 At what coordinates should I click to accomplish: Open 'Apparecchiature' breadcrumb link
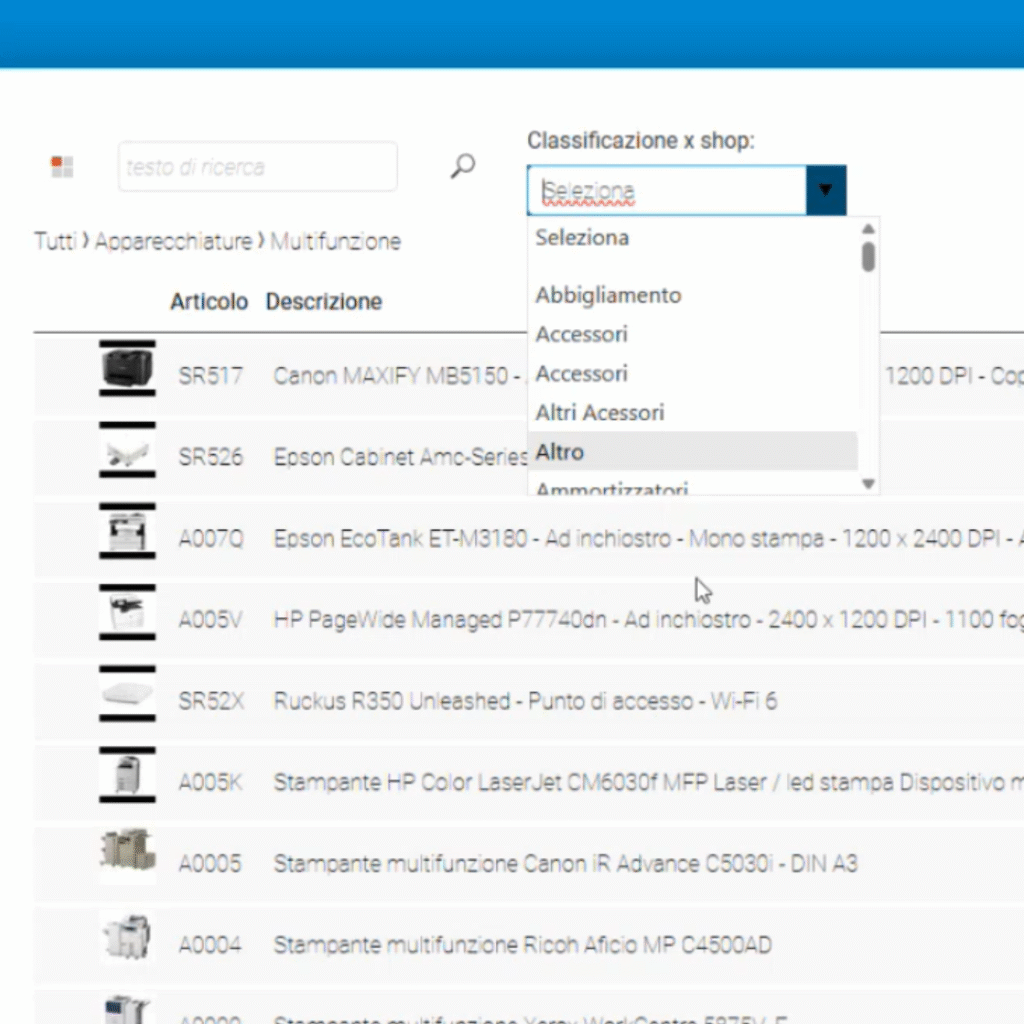(x=174, y=242)
